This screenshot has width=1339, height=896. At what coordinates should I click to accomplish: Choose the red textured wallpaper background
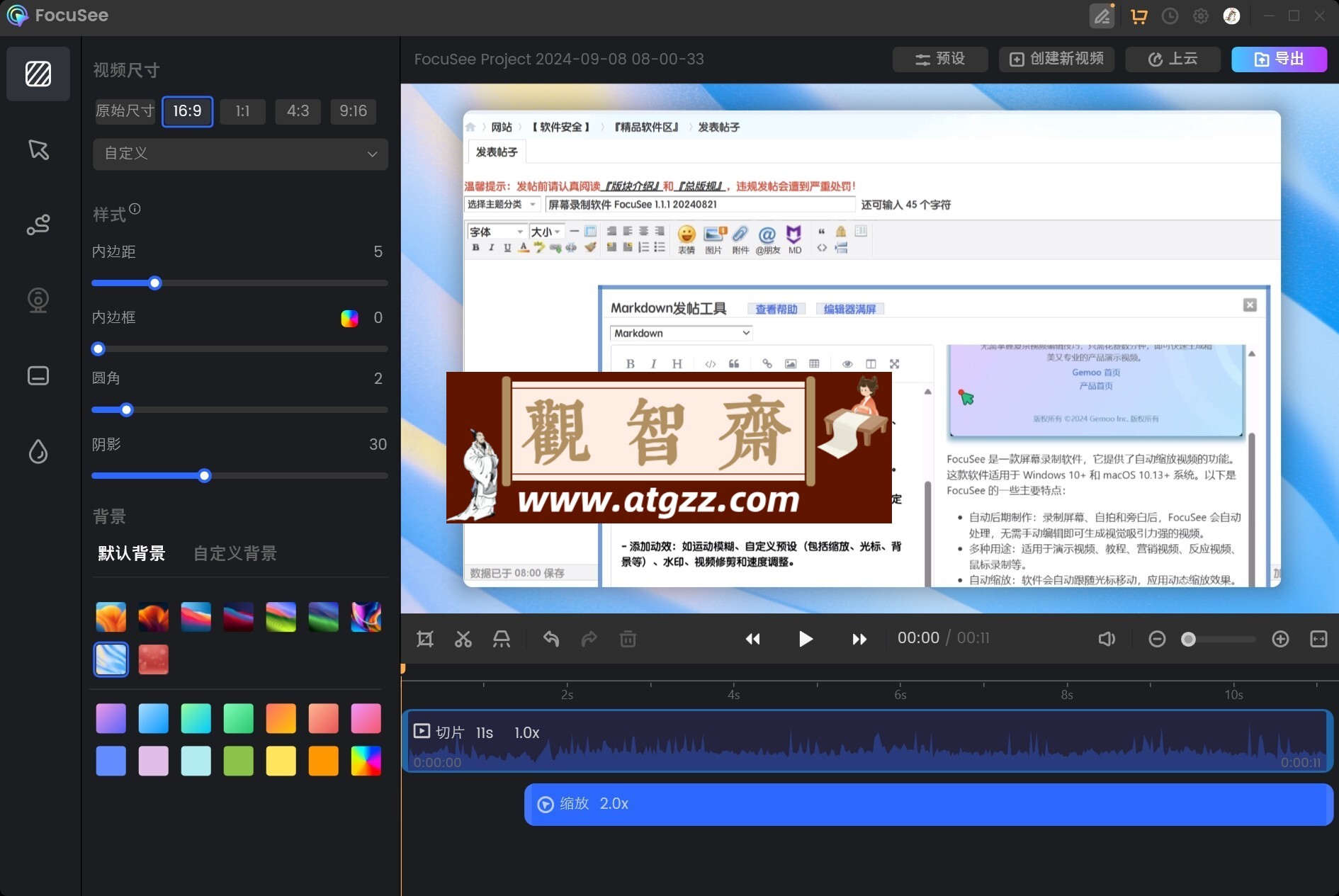(154, 659)
